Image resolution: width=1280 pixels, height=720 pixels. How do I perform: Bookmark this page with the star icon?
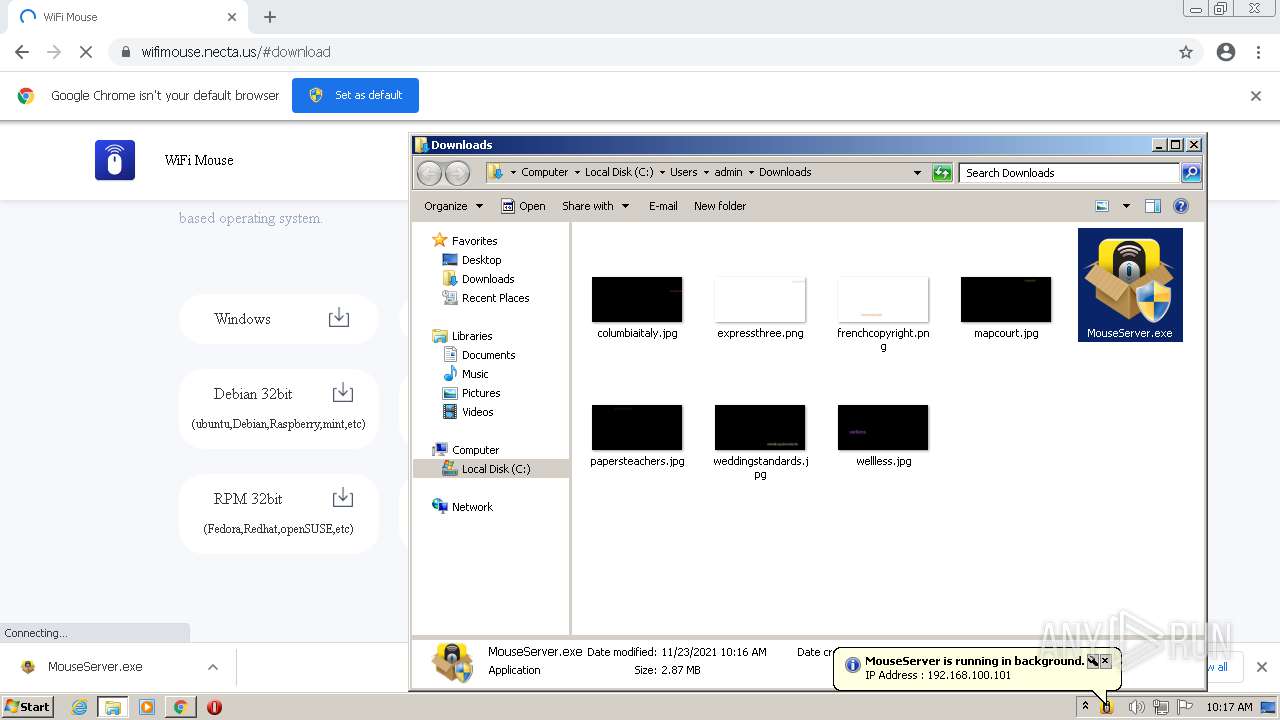coord(1186,52)
